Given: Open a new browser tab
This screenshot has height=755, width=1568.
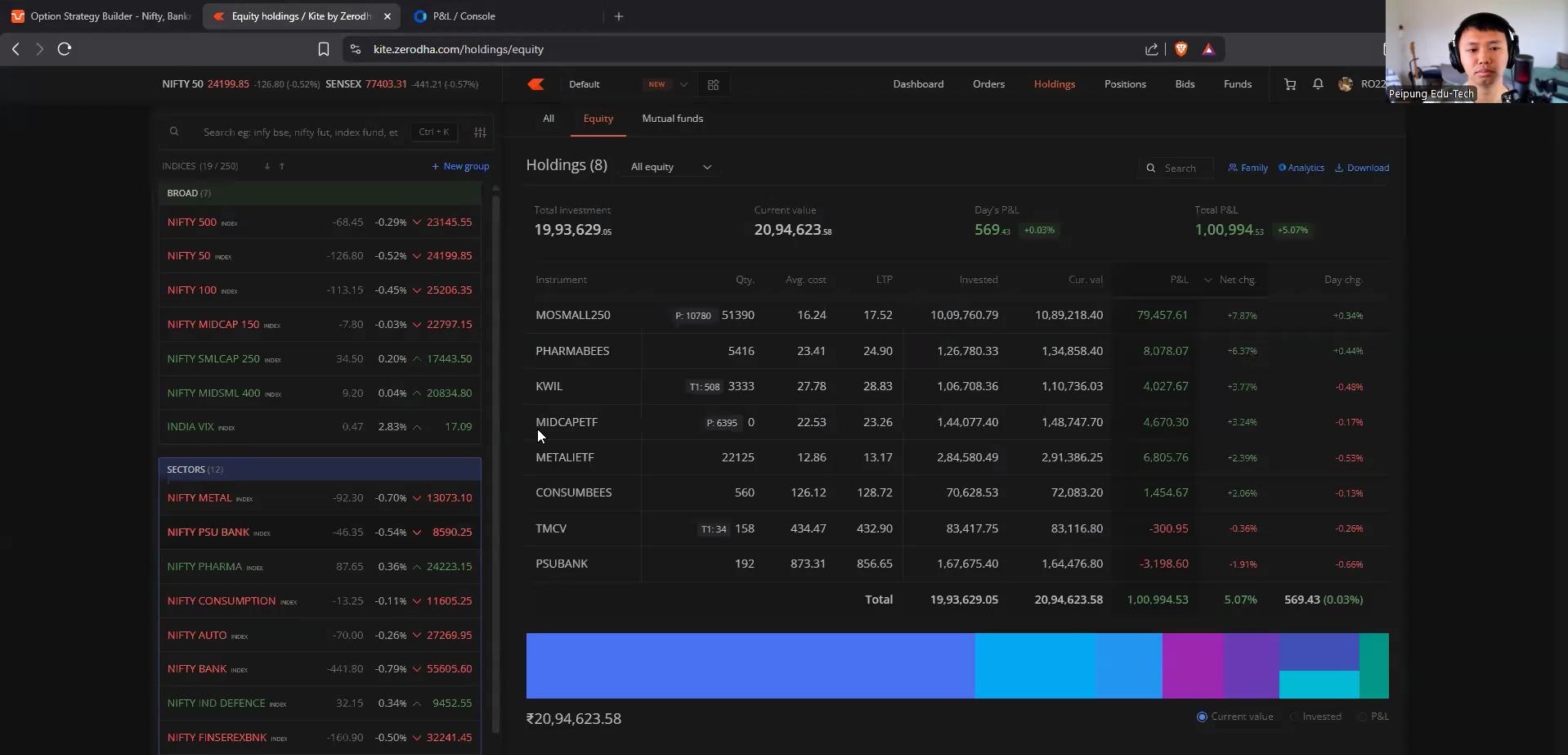Looking at the screenshot, I should pyautogui.click(x=619, y=16).
